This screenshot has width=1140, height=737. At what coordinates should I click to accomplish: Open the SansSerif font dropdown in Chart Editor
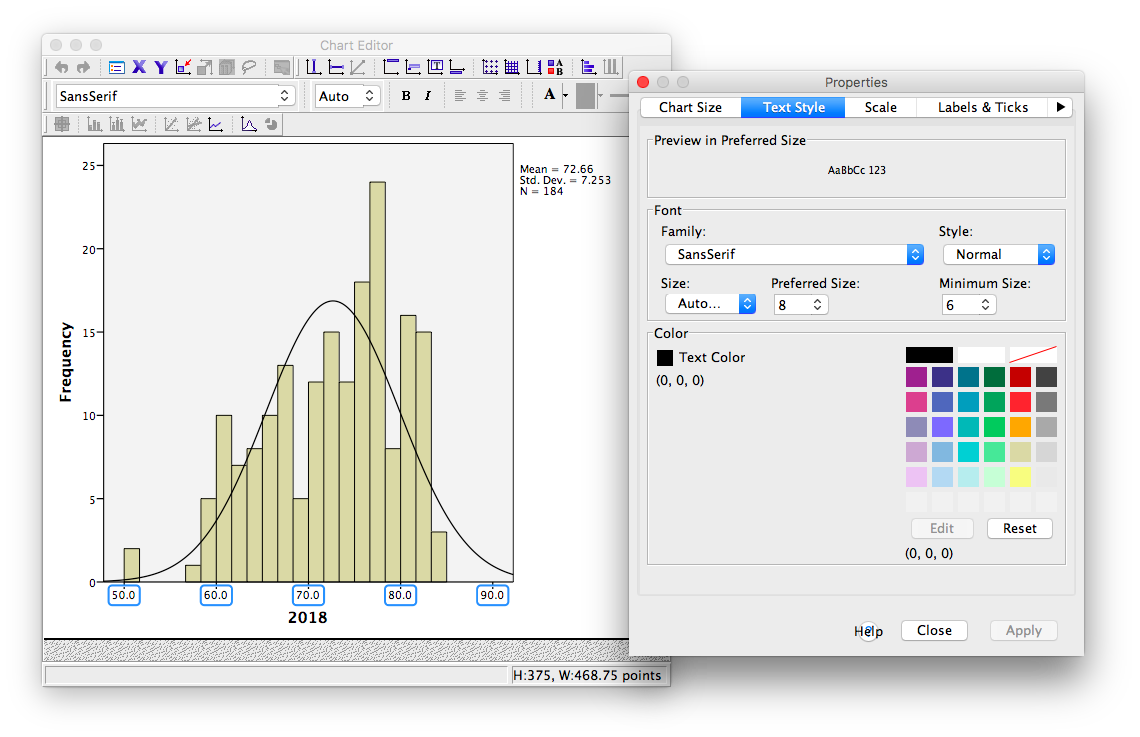point(175,96)
